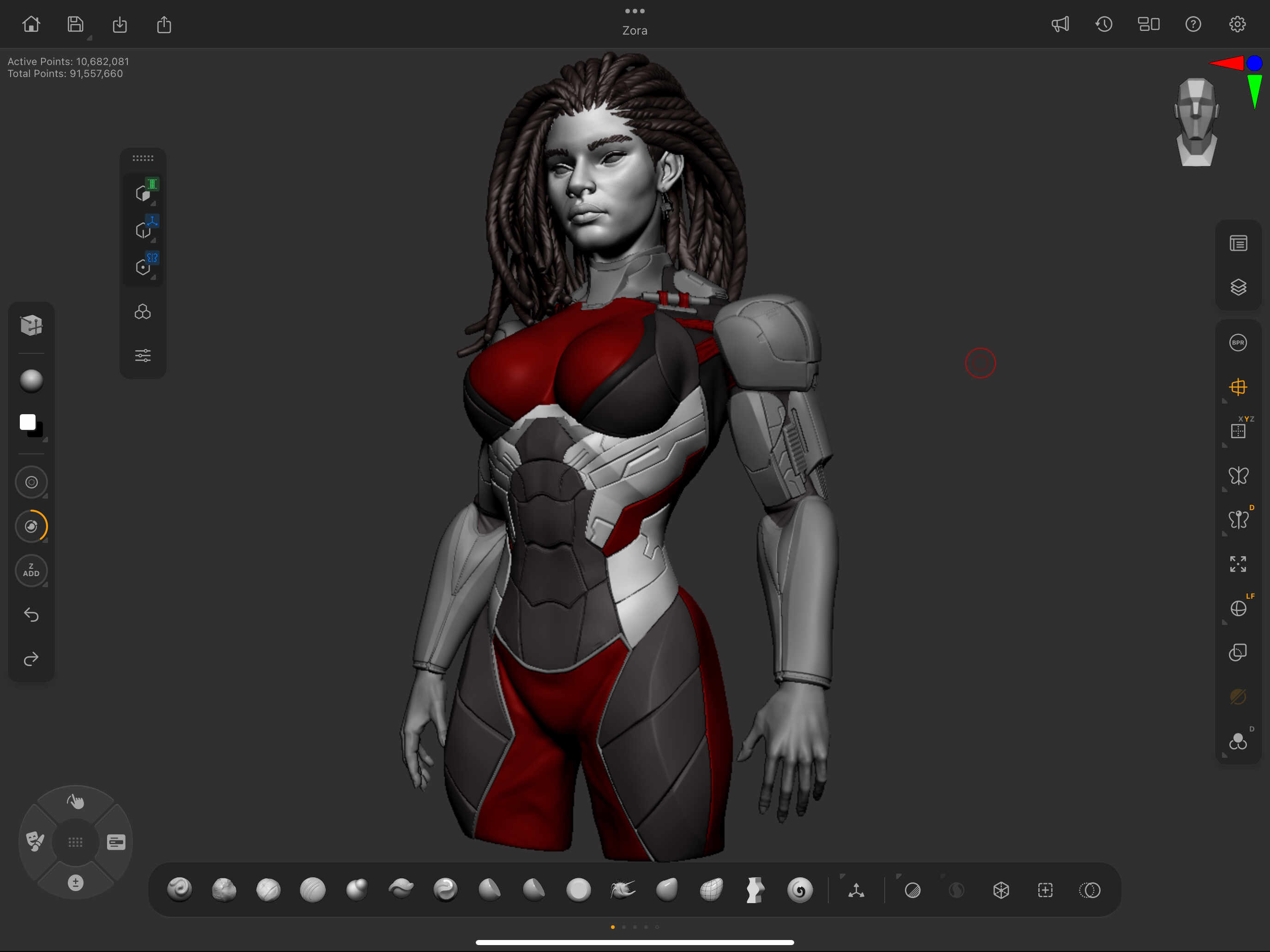The height and width of the screenshot is (952, 1270).
Task: Select the material sphere preview
Action: tap(31, 381)
